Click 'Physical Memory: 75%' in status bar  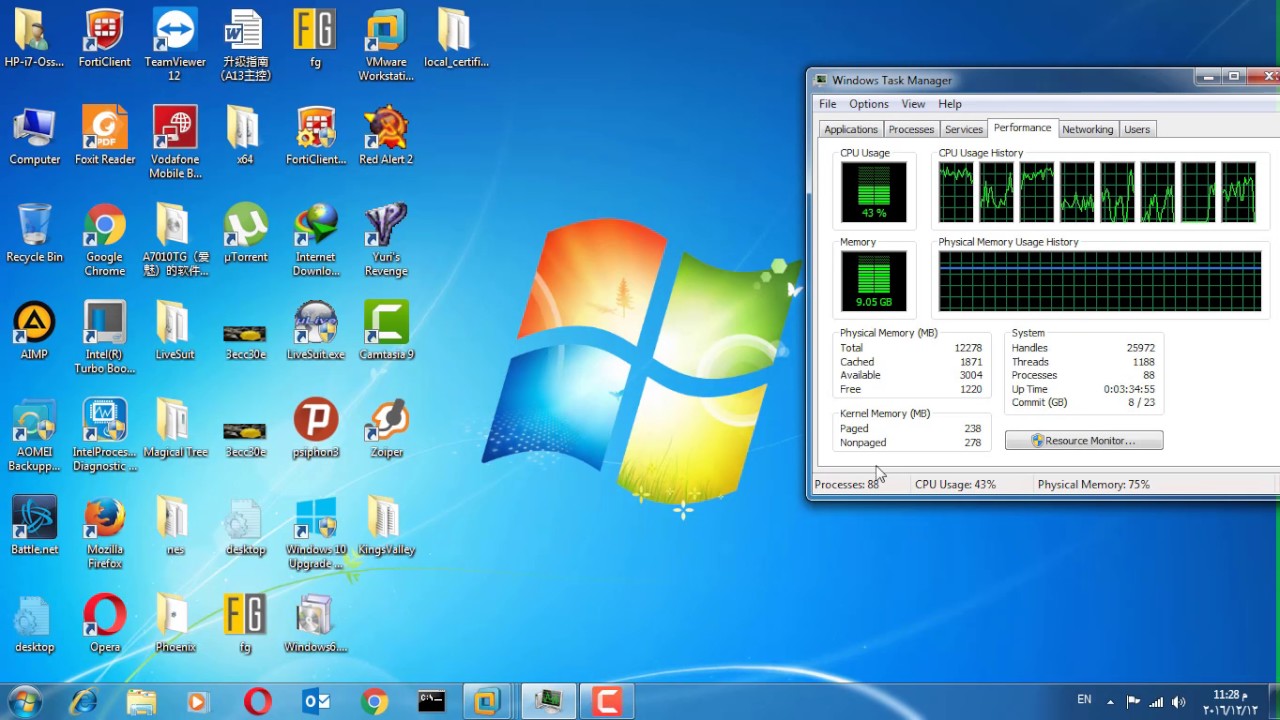point(1094,484)
